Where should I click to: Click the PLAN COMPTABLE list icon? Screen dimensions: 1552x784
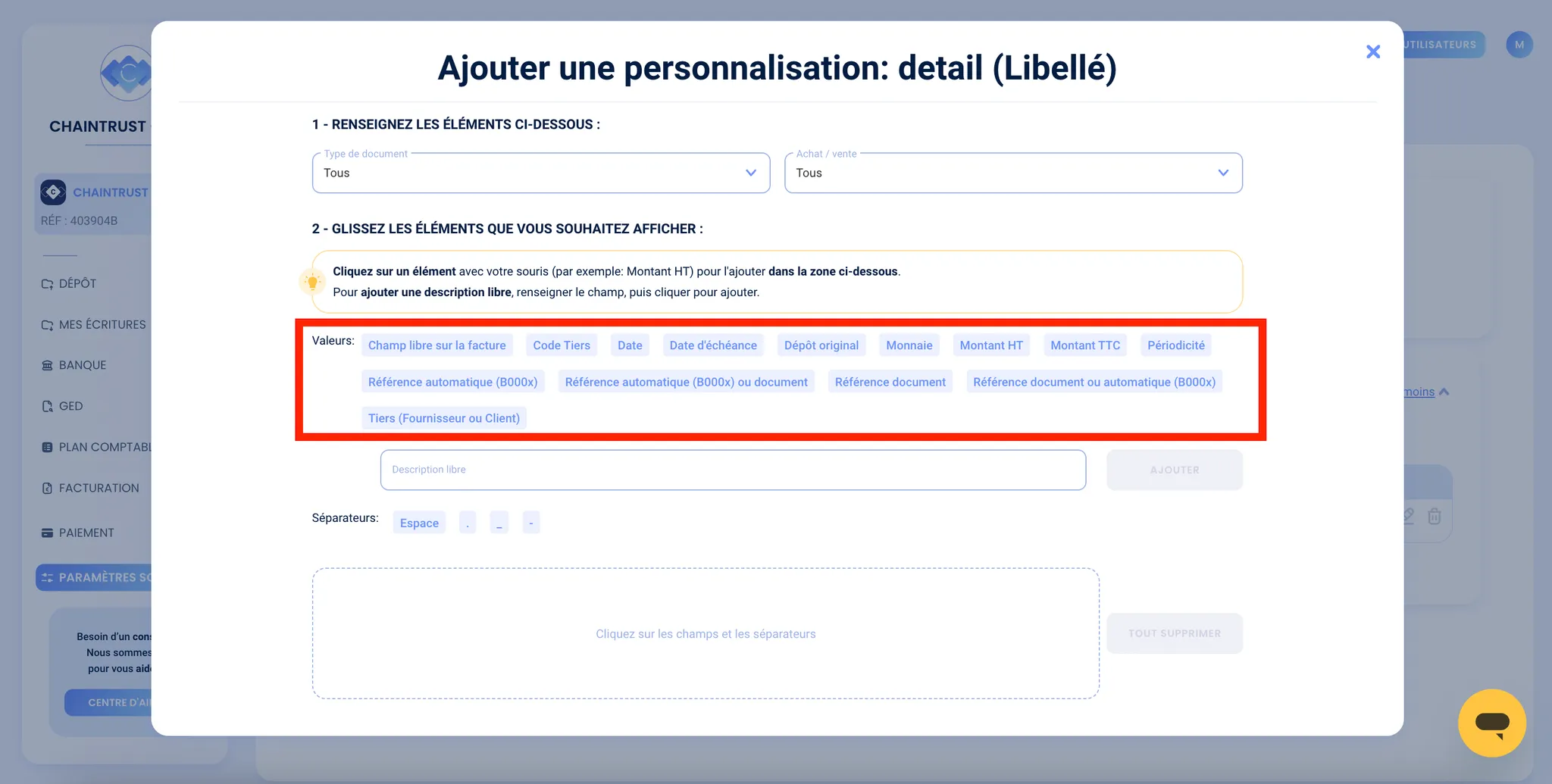pos(47,448)
